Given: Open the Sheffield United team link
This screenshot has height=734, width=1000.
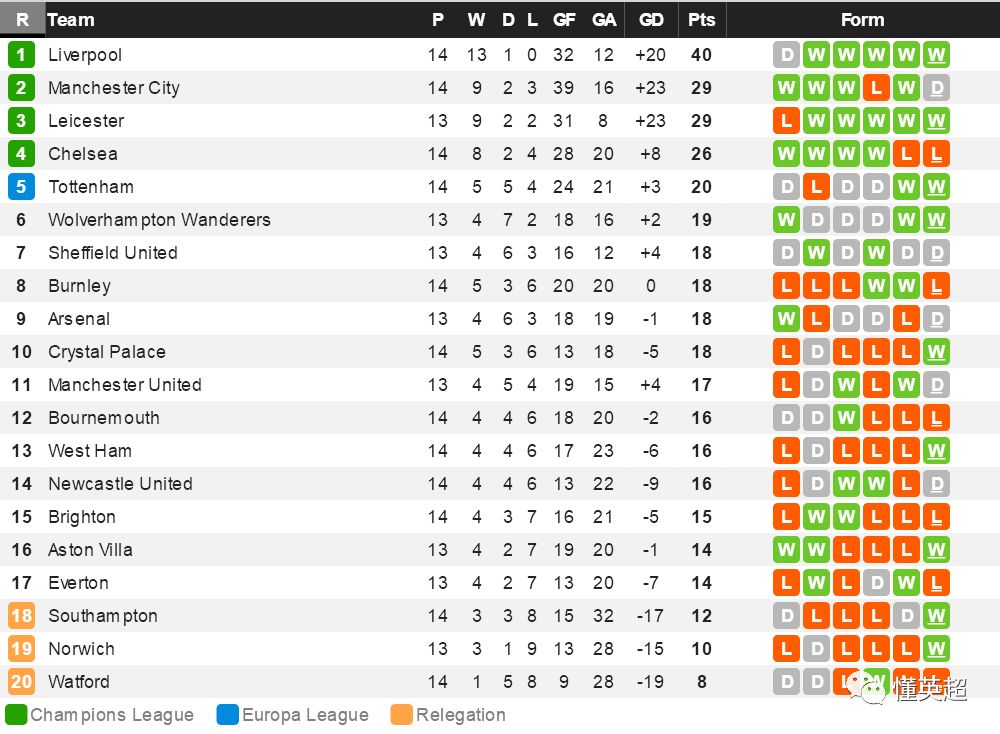Looking at the screenshot, I should pyautogui.click(x=113, y=253).
